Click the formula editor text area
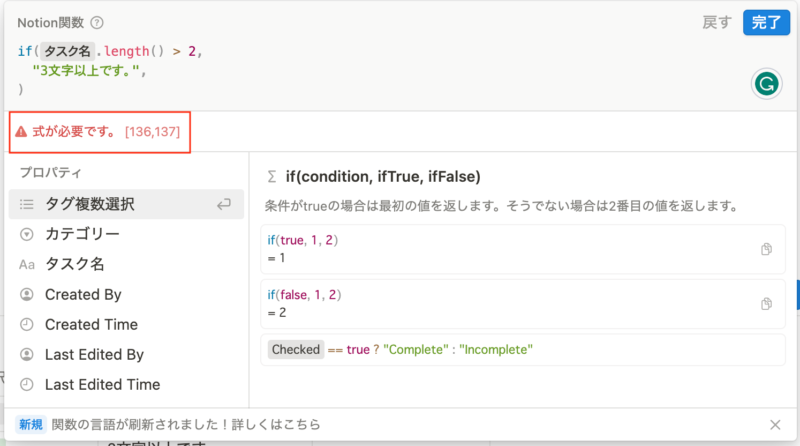Image resolution: width=800 pixels, height=446 pixels. coord(378,70)
